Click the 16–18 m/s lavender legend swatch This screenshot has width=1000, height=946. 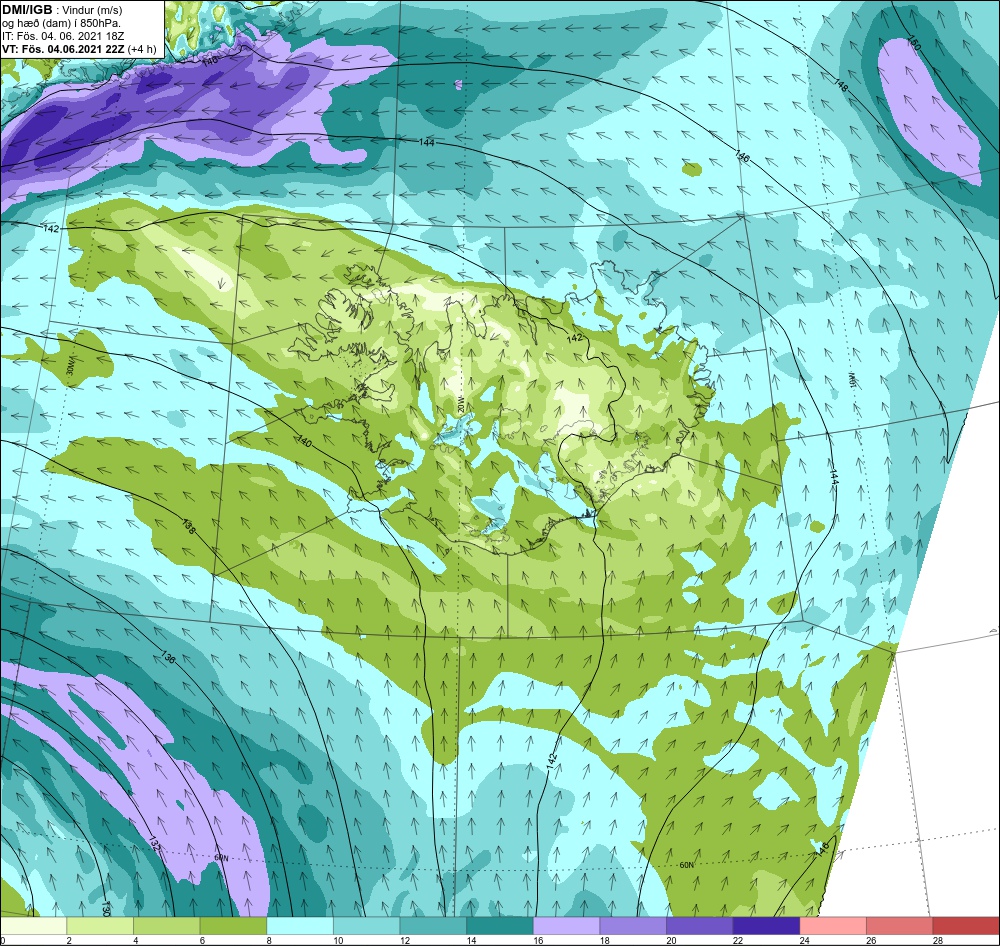click(x=566, y=926)
